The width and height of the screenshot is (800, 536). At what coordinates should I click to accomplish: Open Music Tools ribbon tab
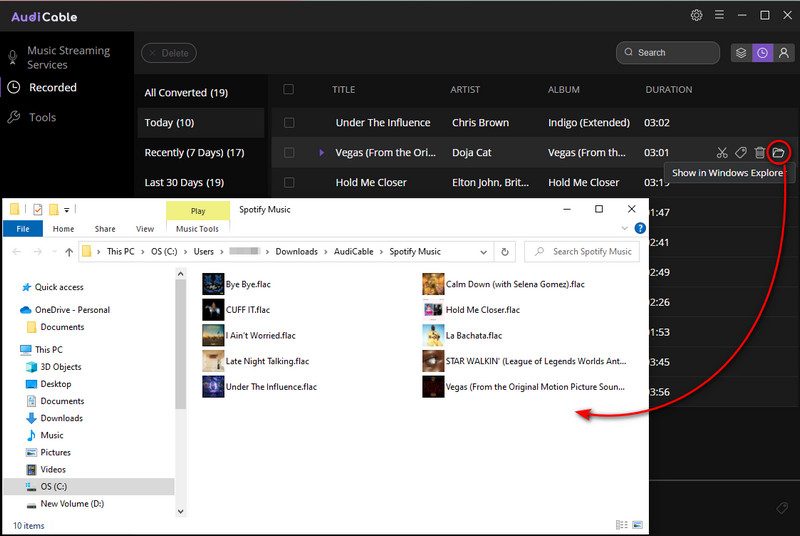click(x=197, y=229)
